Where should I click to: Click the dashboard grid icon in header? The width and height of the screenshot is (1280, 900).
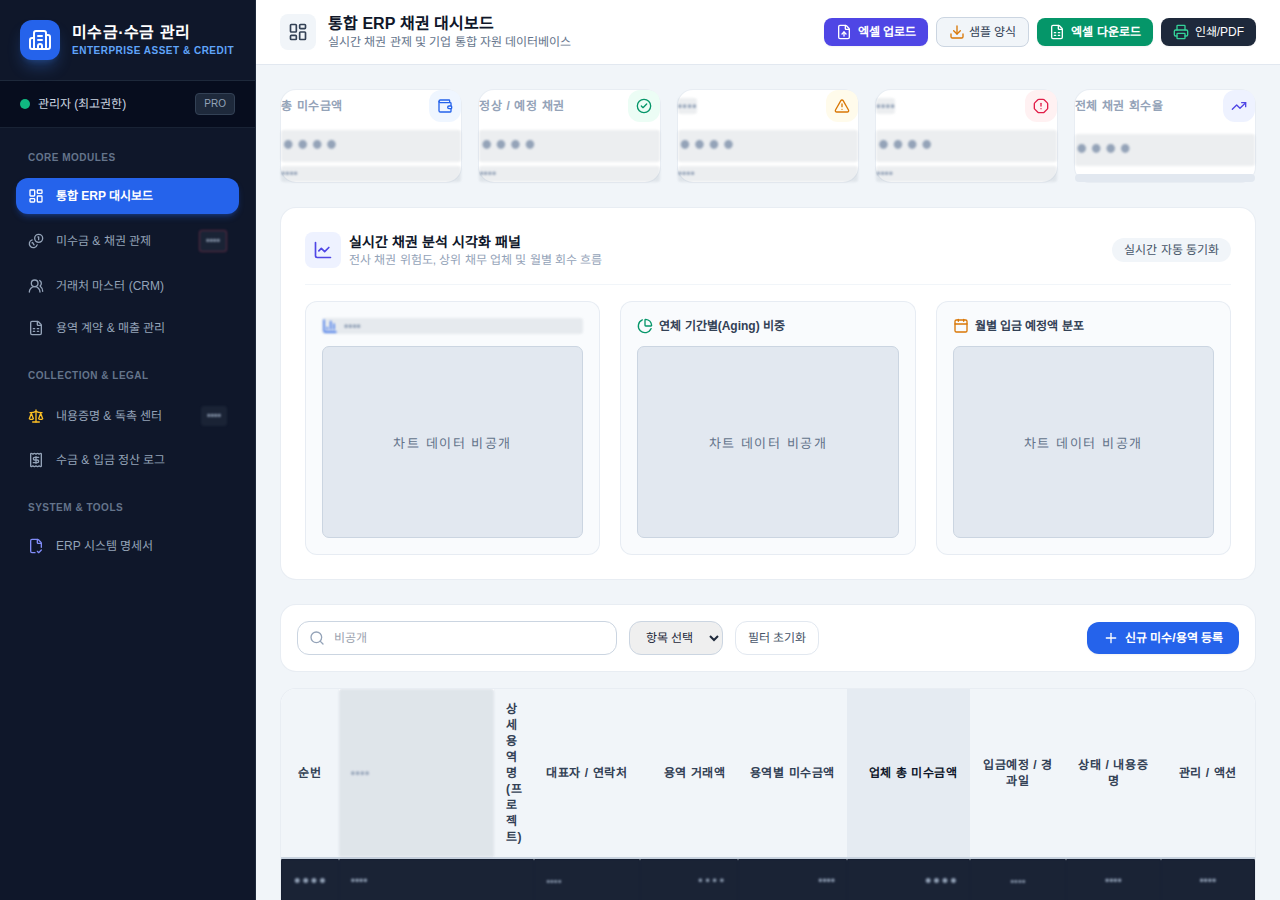298,32
